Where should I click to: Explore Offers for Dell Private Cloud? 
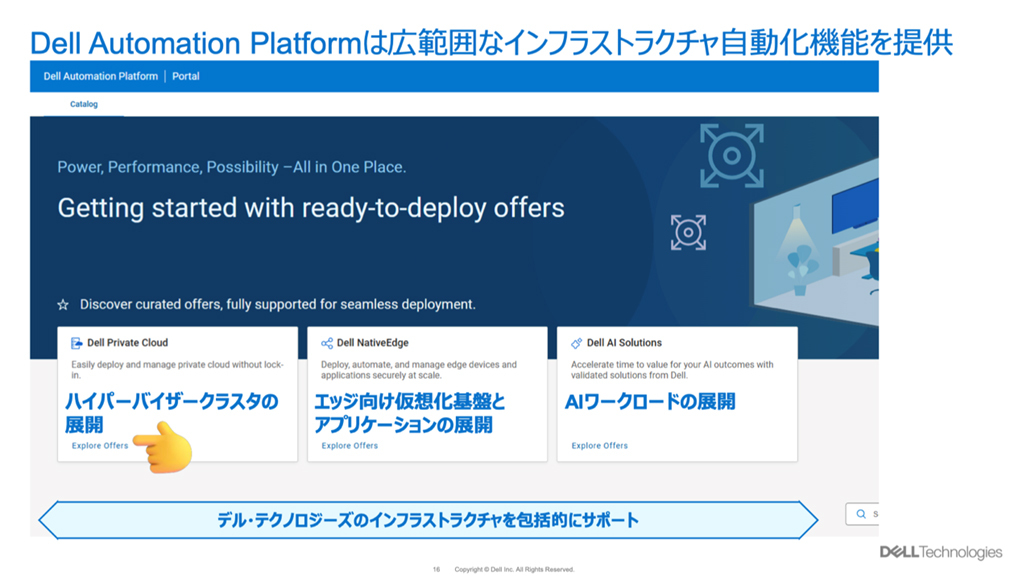pos(100,446)
